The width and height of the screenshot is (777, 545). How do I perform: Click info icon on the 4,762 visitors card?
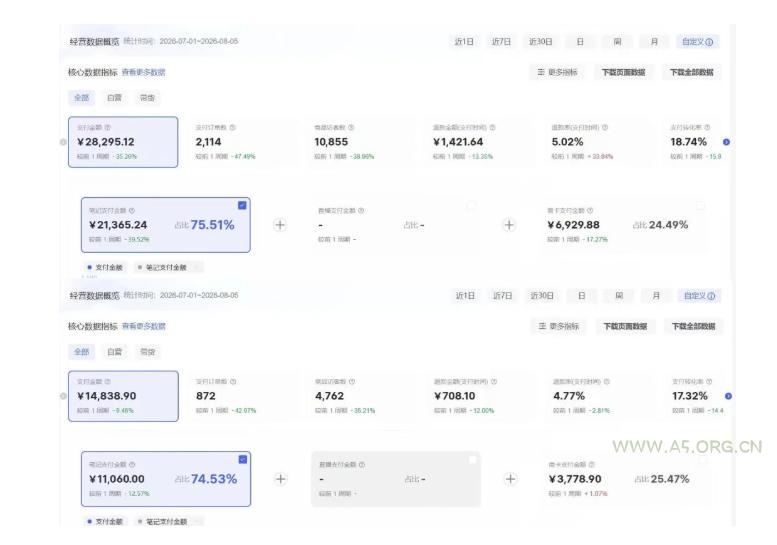click(x=352, y=382)
